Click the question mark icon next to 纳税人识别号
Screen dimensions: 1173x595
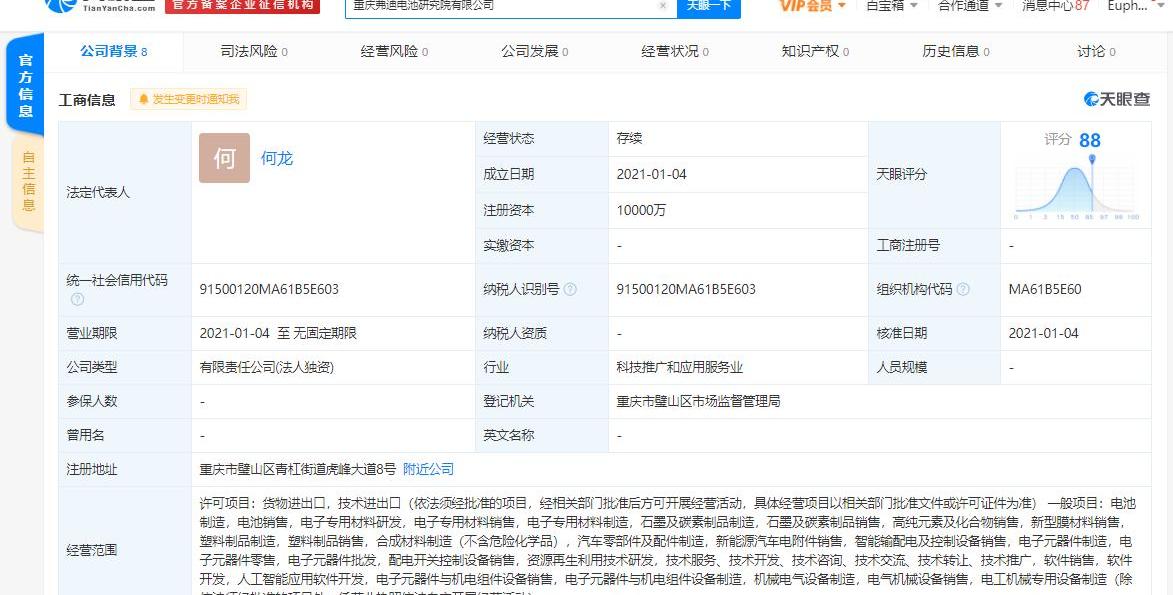[570, 289]
